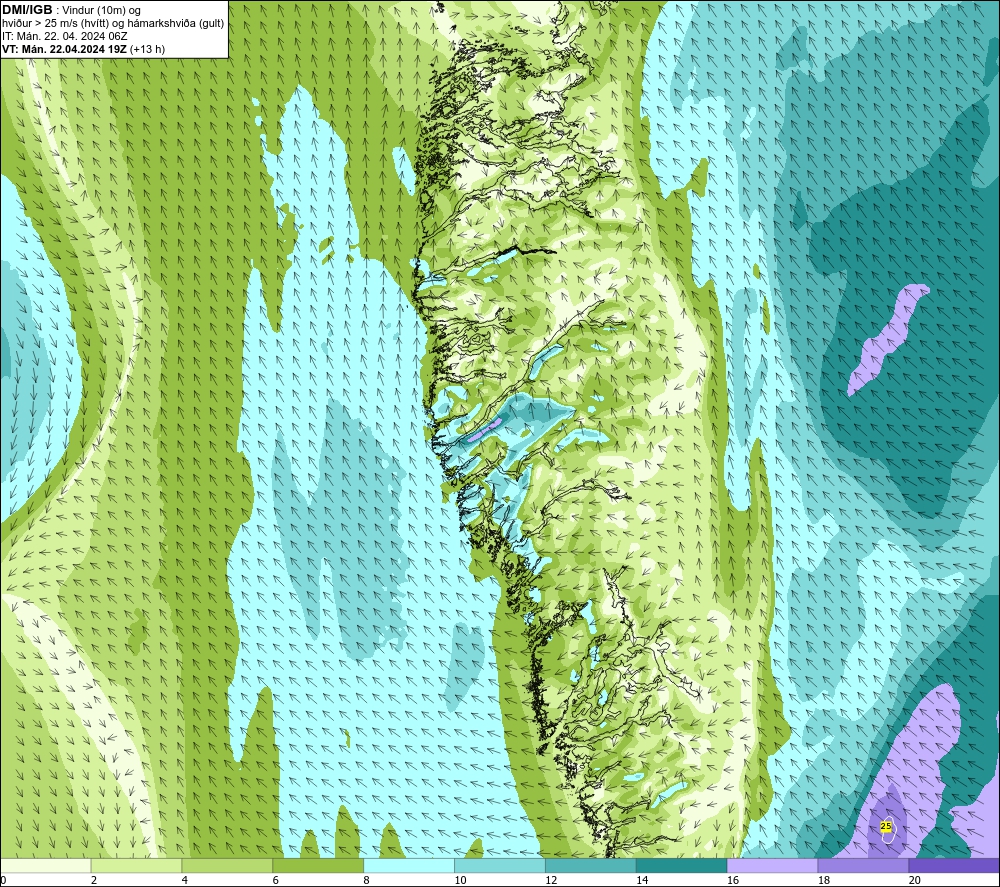Select the 10–12 m/s legend swatch
Screen dimensions: 1000x887
(x=500, y=865)
